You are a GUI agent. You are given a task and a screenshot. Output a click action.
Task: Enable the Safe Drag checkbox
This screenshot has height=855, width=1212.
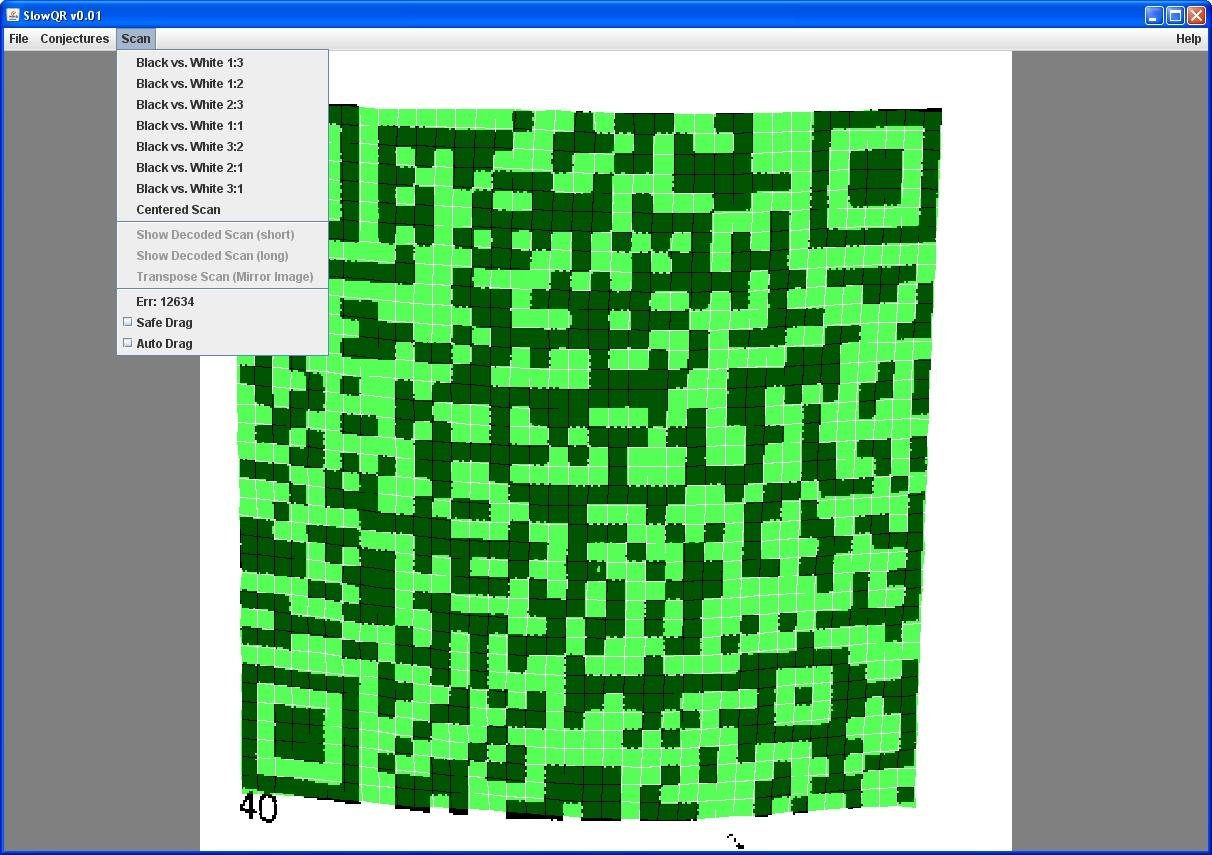(x=128, y=322)
